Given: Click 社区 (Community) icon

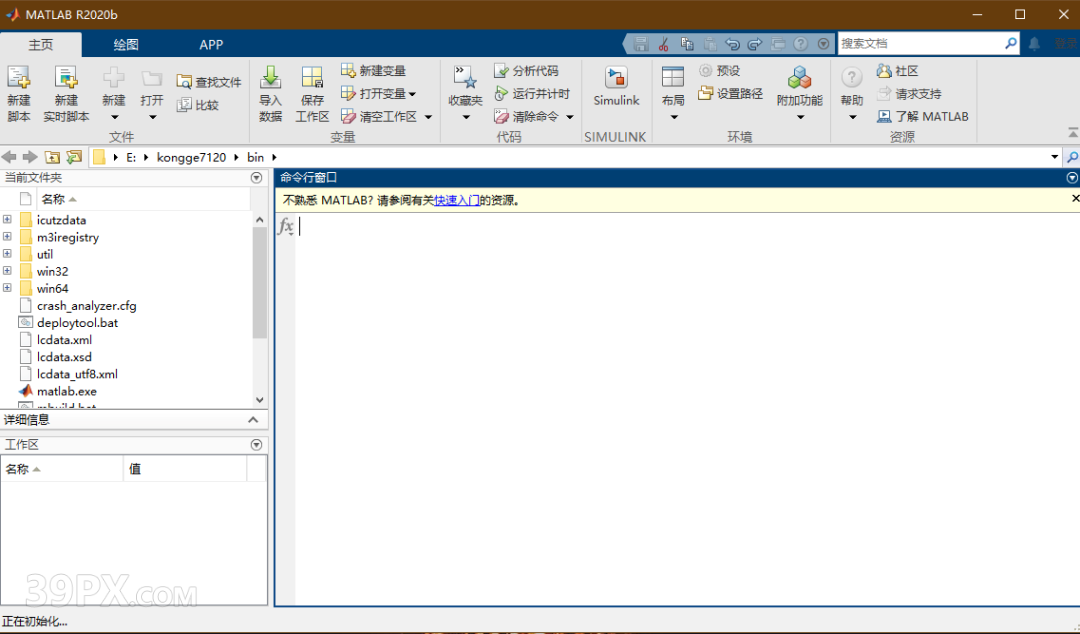Looking at the screenshot, I should pos(884,70).
